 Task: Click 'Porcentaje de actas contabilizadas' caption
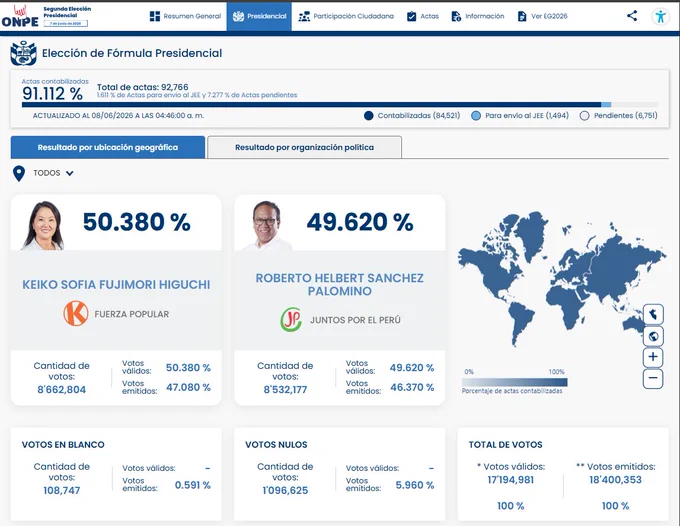512,391
